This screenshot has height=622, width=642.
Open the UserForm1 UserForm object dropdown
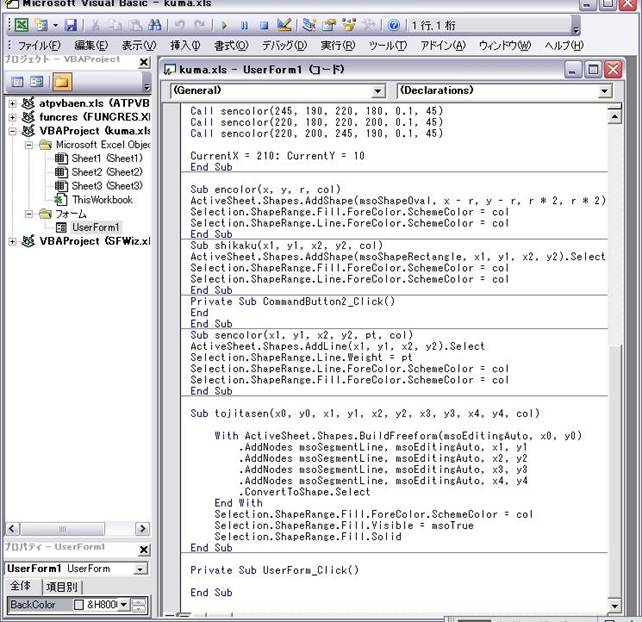(x=141, y=569)
